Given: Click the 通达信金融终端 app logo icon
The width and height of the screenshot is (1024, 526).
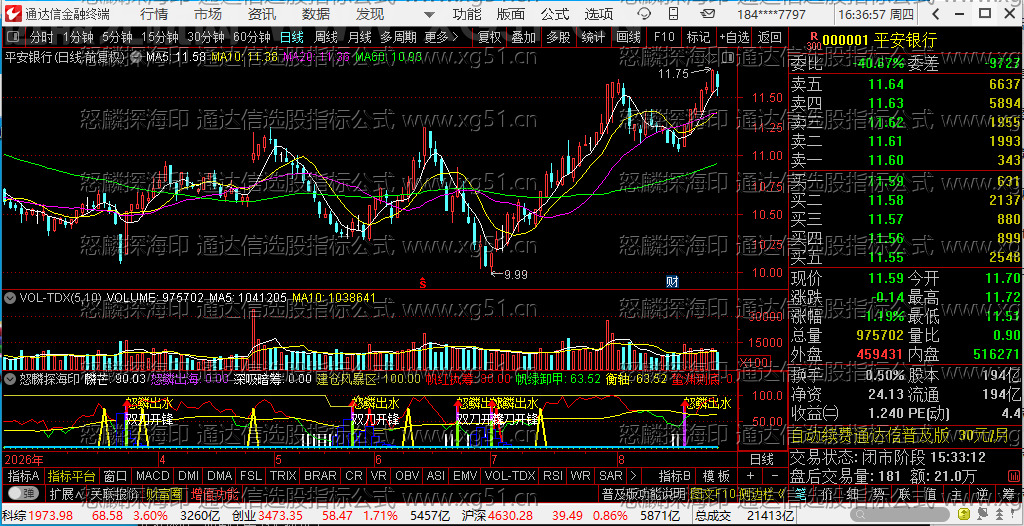Looking at the screenshot, I should (x=14, y=13).
